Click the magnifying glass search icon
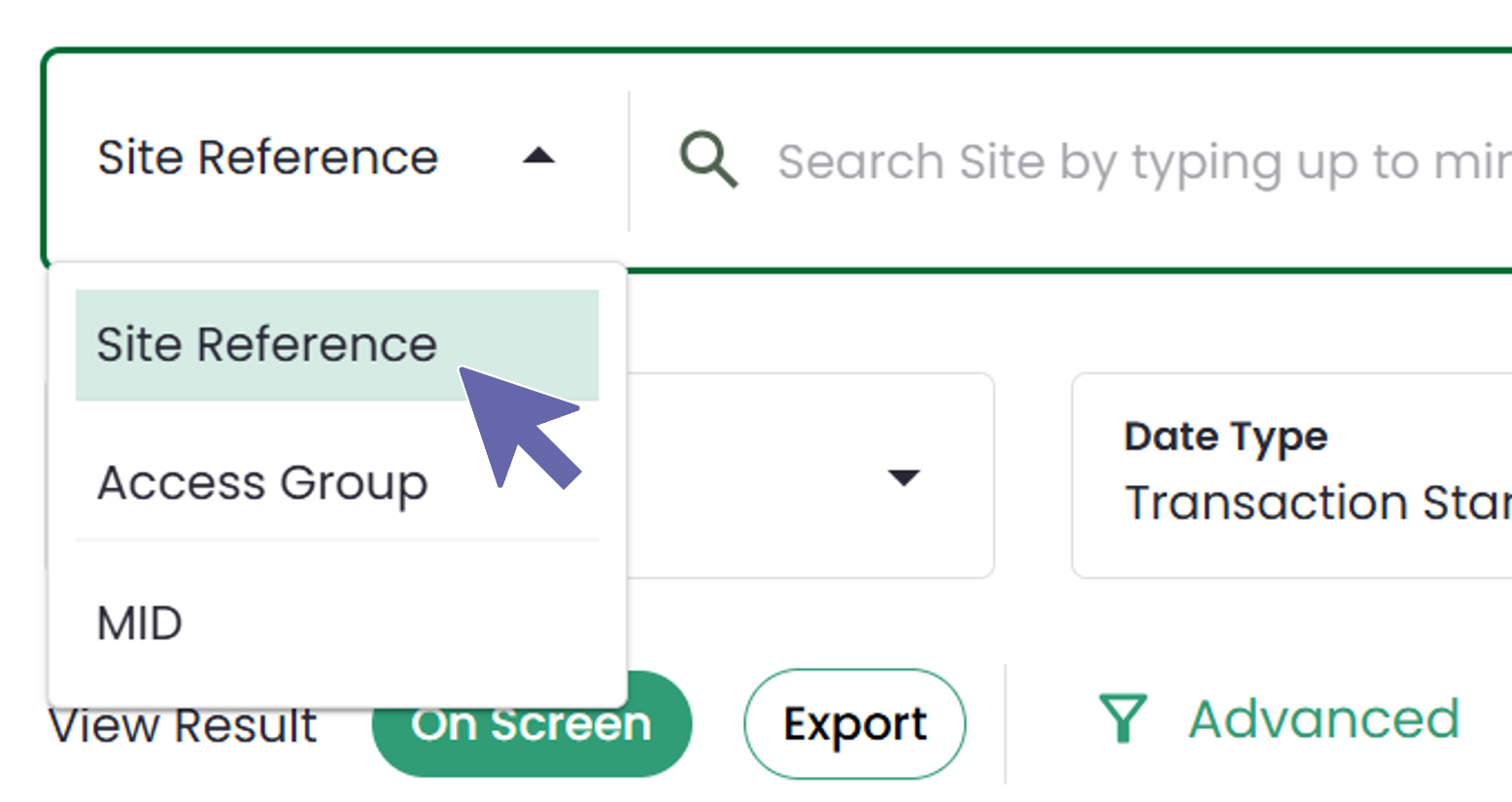The height and width of the screenshot is (802, 1512). tap(708, 160)
